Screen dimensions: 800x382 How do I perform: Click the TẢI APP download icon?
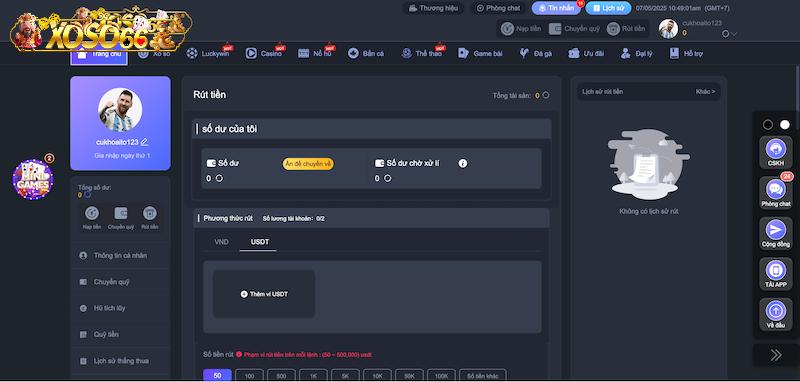click(x=776, y=273)
